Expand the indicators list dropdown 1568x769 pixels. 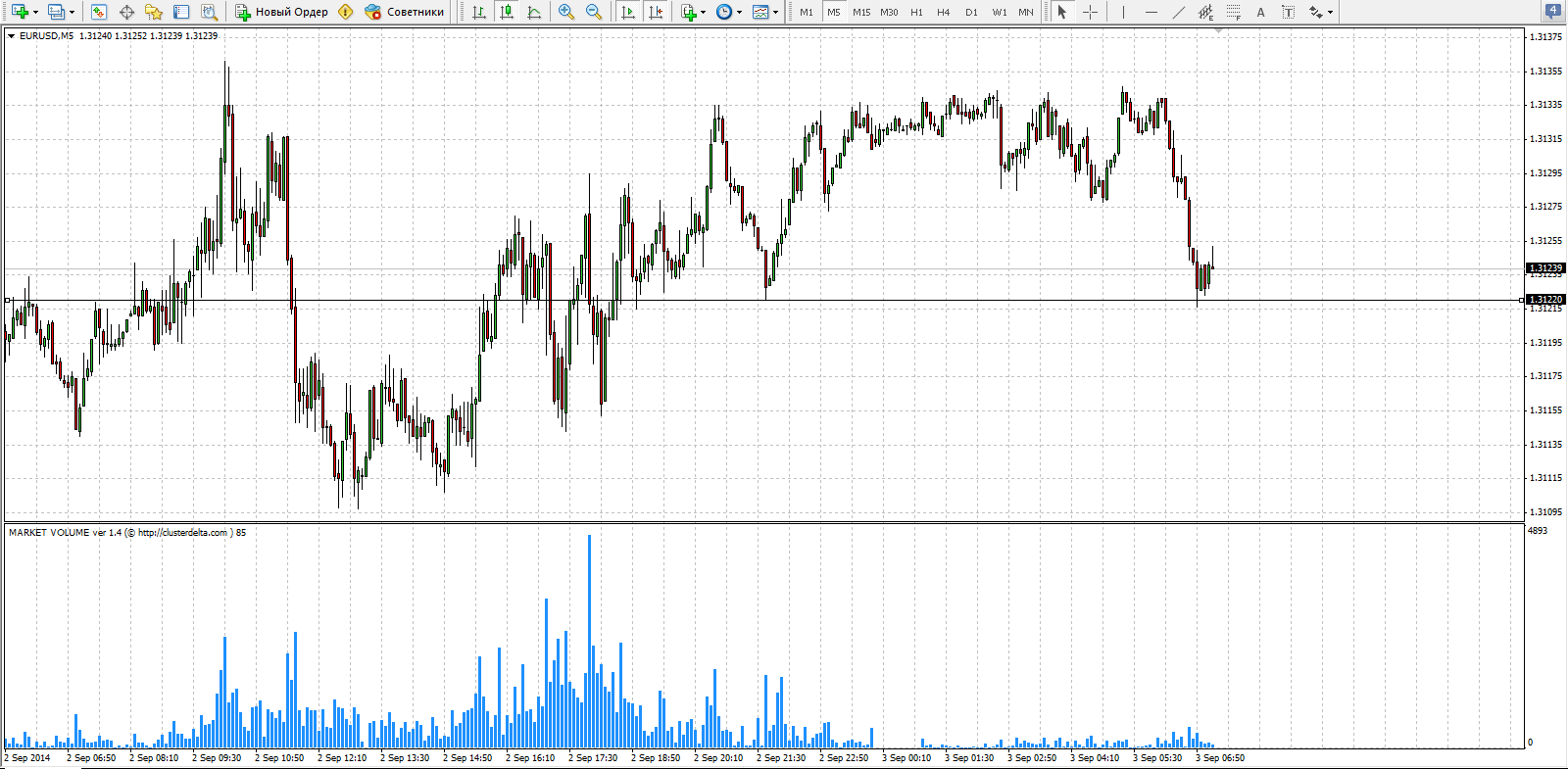pos(703,13)
